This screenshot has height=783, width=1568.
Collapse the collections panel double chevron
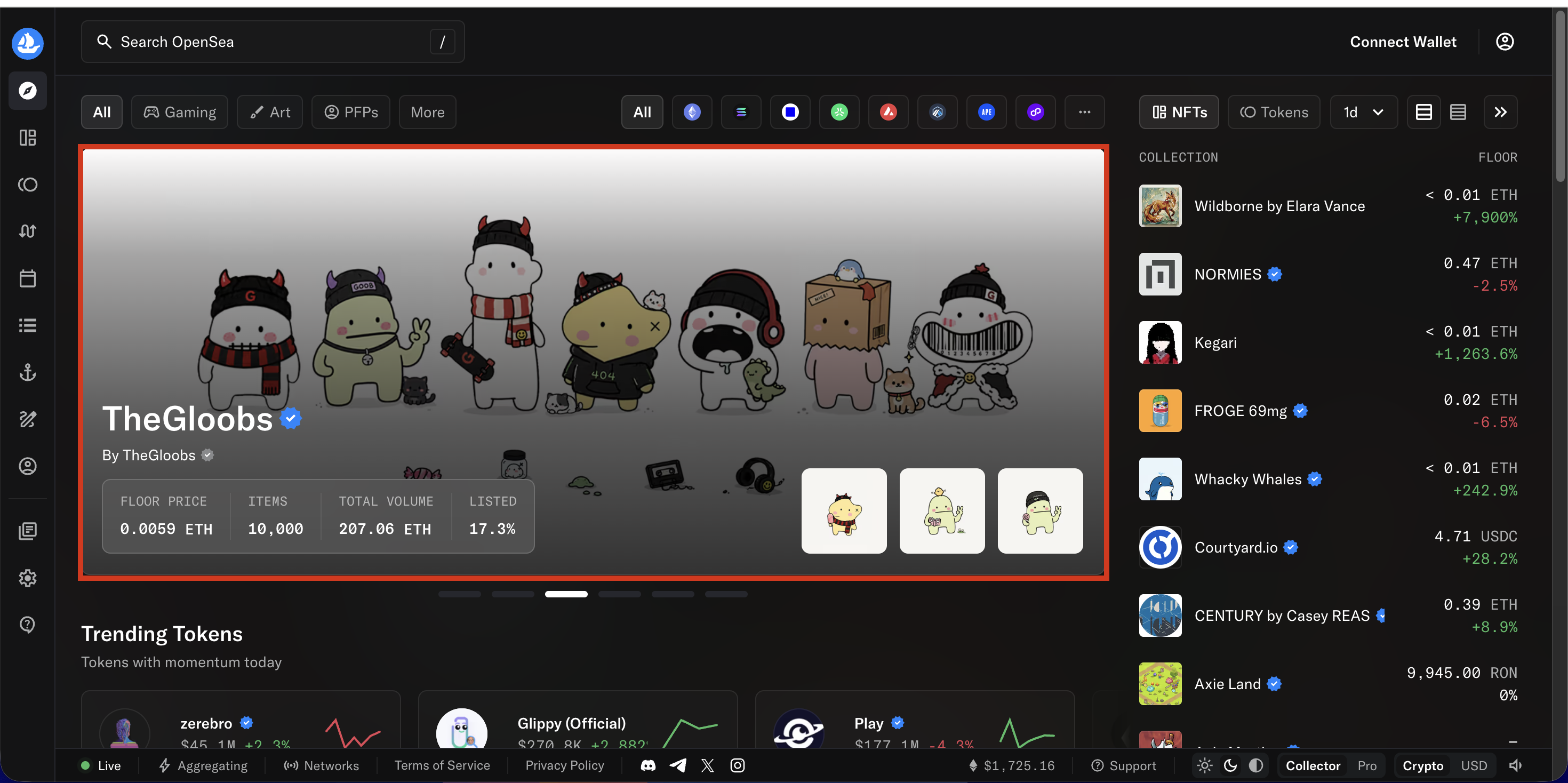[1500, 112]
